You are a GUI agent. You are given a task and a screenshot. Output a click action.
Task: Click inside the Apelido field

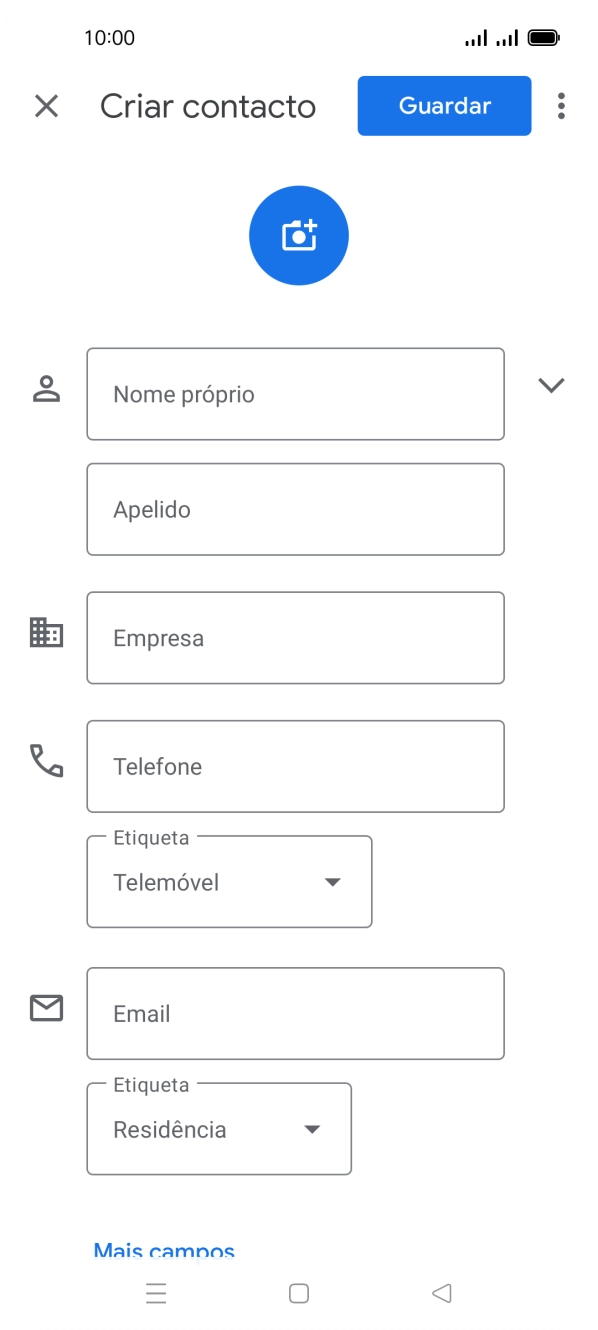295,509
